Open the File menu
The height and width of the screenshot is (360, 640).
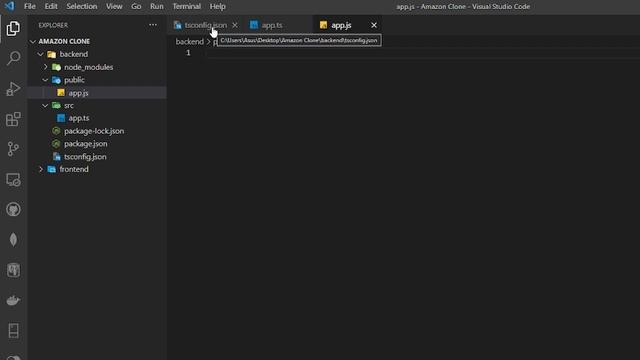30,6
